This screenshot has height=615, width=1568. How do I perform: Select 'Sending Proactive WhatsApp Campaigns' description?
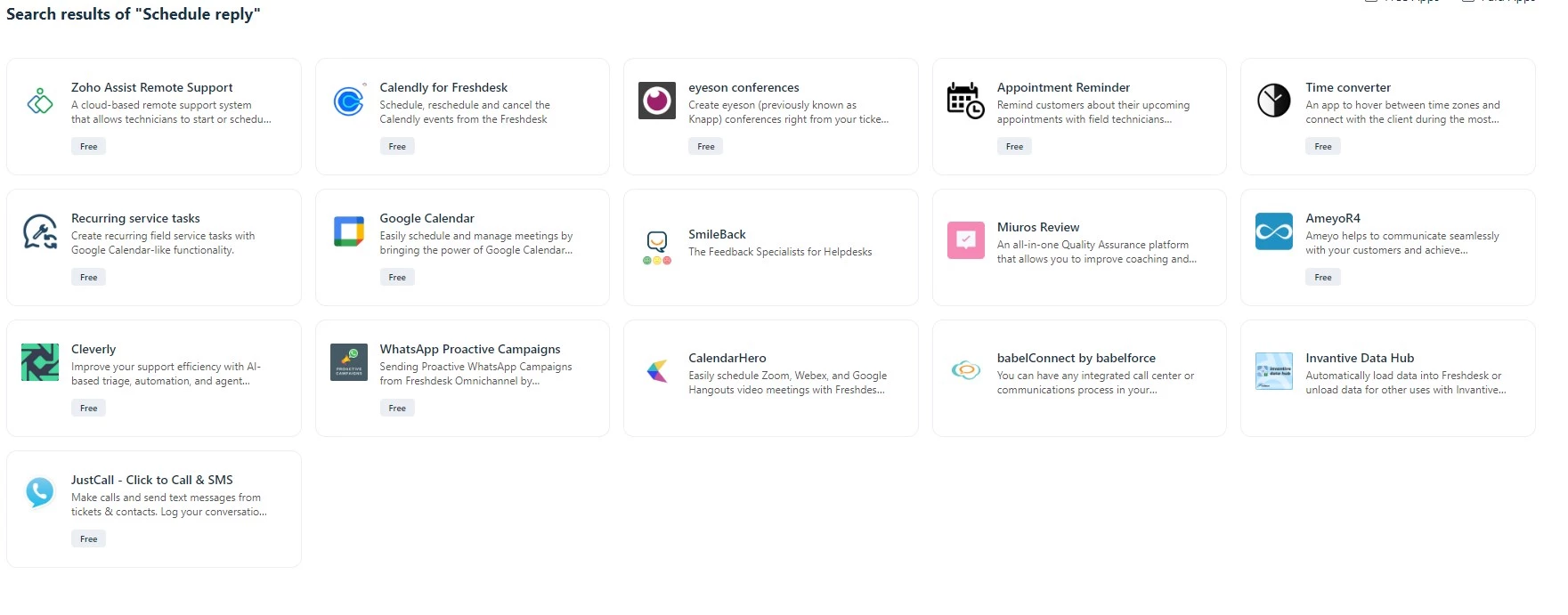(476, 367)
